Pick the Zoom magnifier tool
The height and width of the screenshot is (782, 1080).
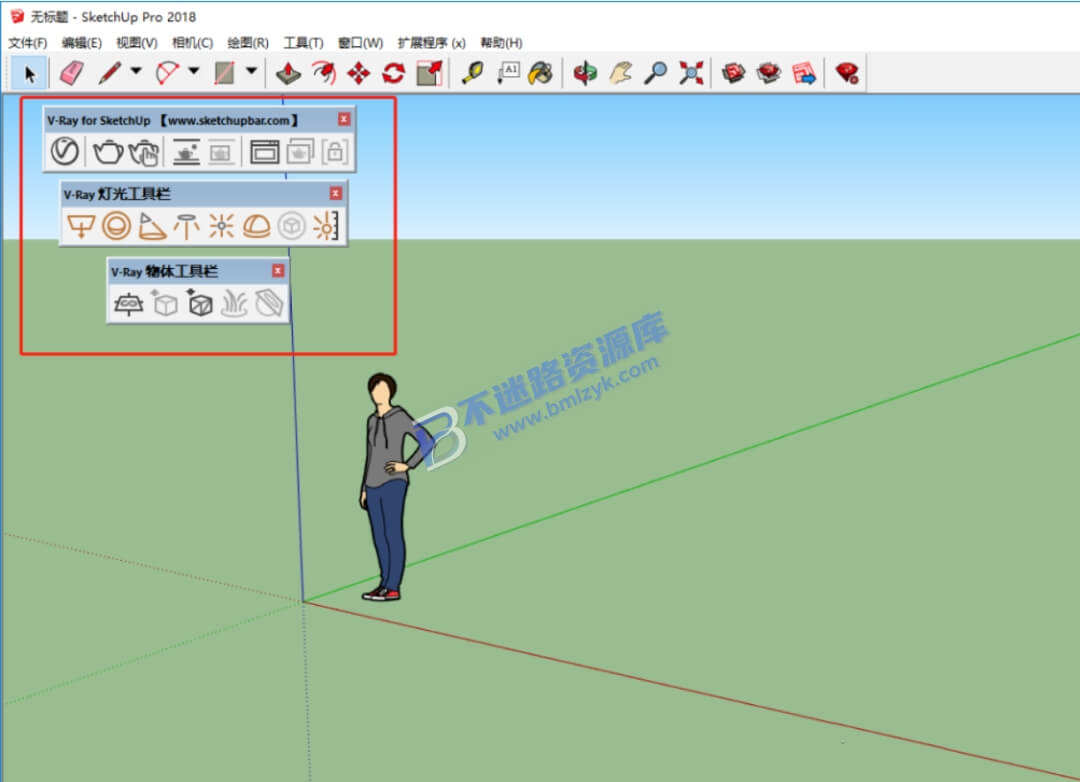point(655,73)
